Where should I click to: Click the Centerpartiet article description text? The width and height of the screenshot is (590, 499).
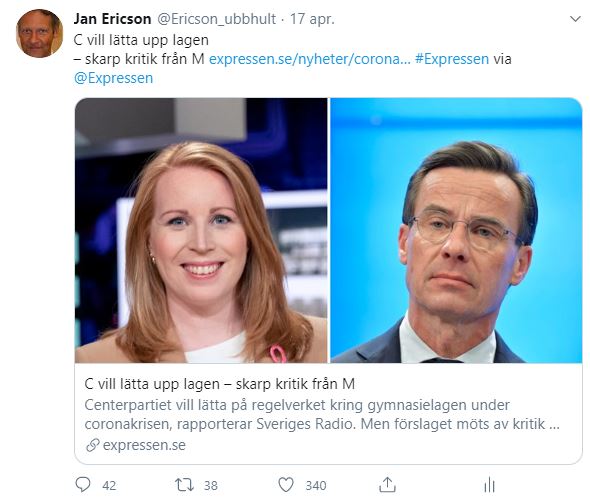click(322, 414)
